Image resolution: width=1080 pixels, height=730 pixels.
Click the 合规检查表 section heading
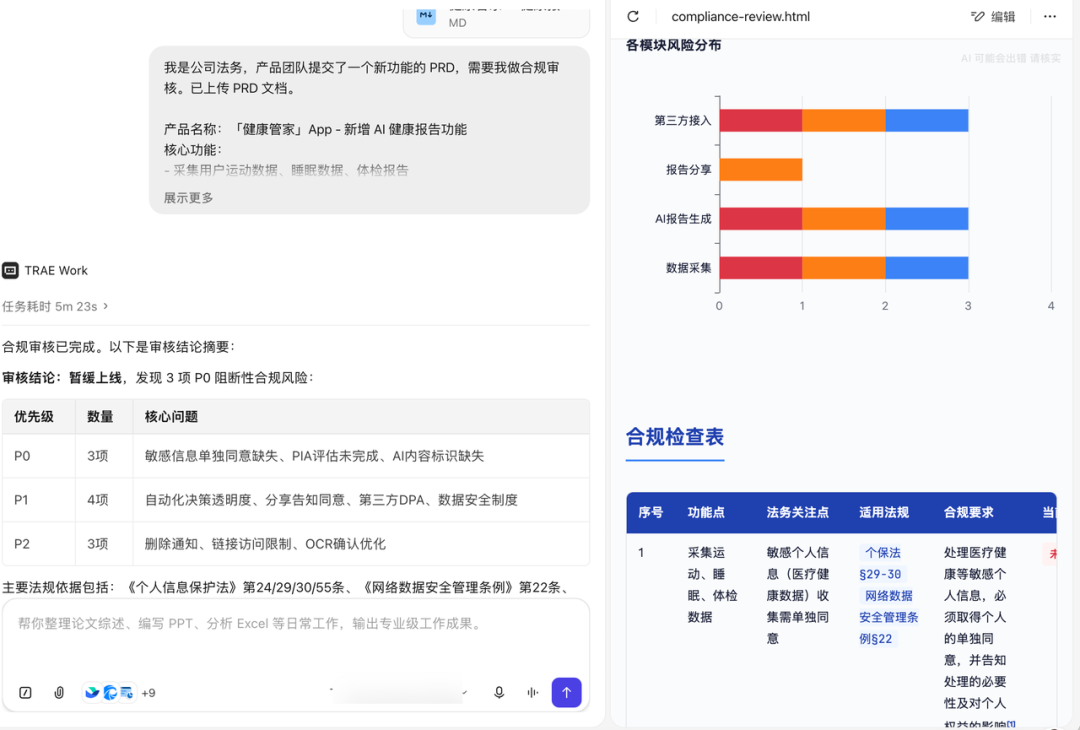(674, 437)
